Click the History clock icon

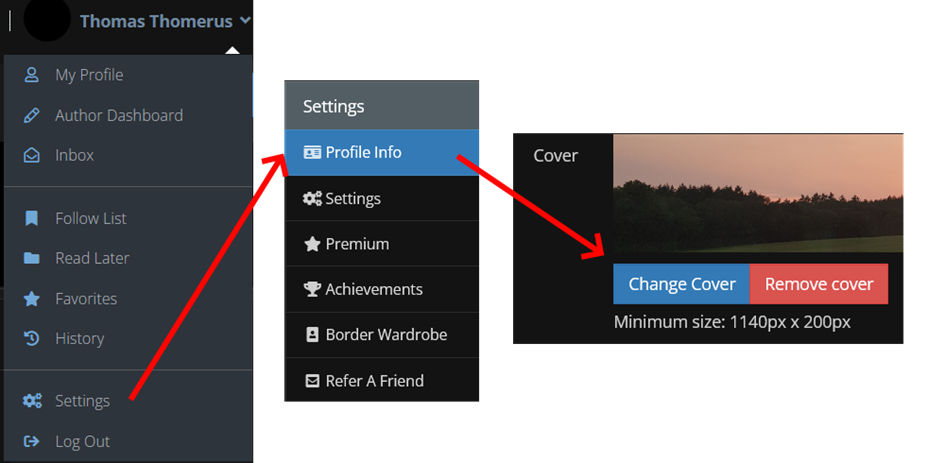(x=31, y=338)
